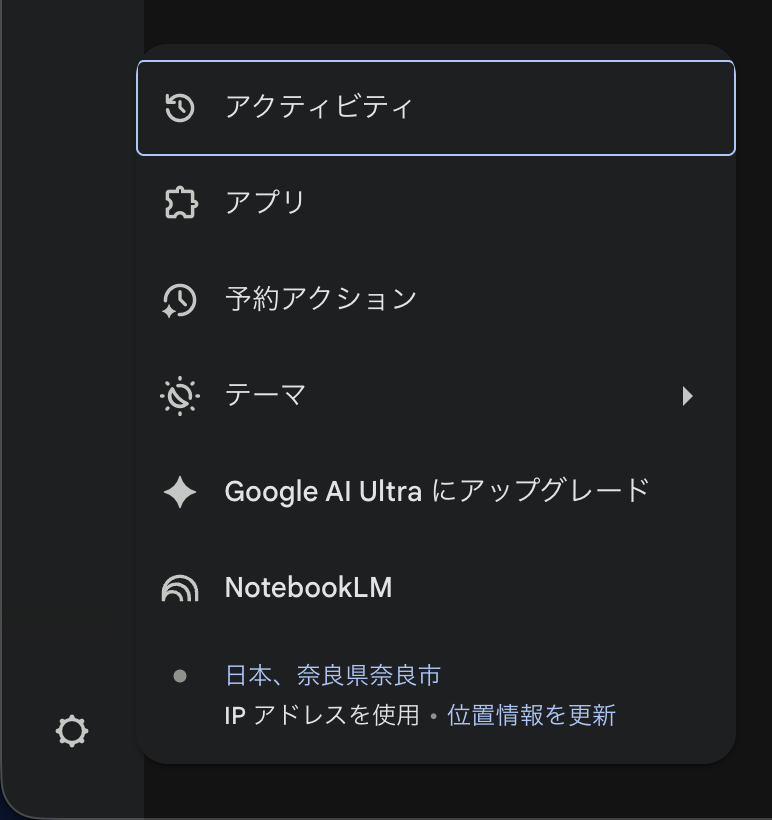Open the NotebookLM text entry
The width and height of the screenshot is (772, 820).
click(x=308, y=588)
